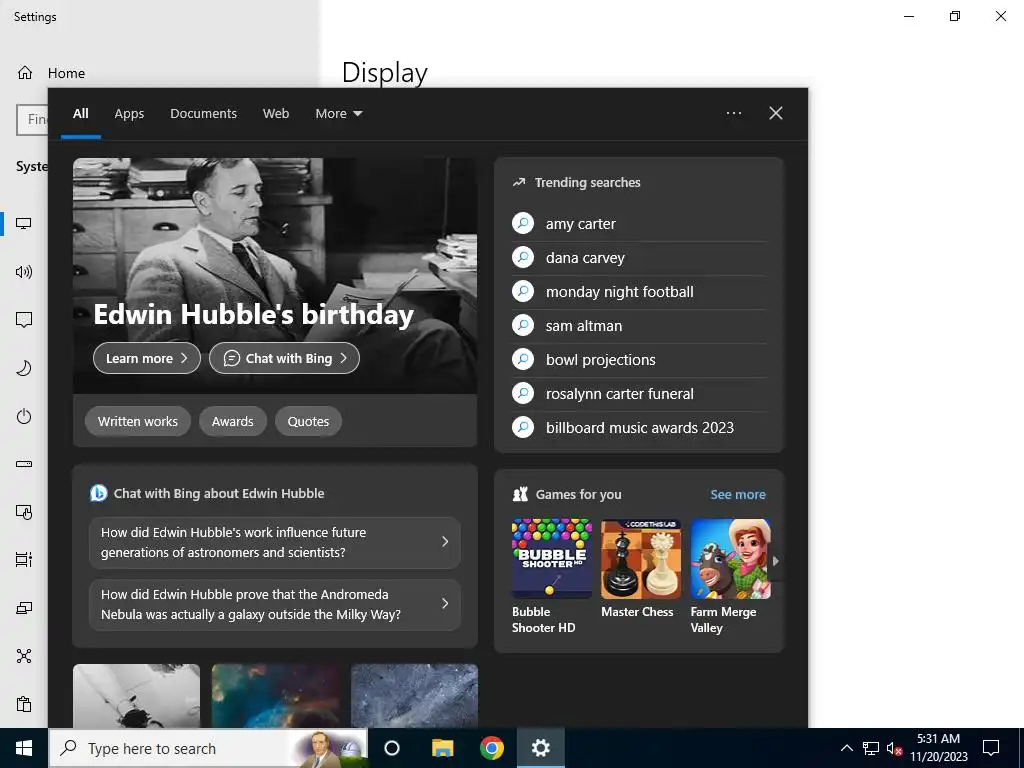Click the taskbar clock and date
1024x768 pixels.
(938, 748)
